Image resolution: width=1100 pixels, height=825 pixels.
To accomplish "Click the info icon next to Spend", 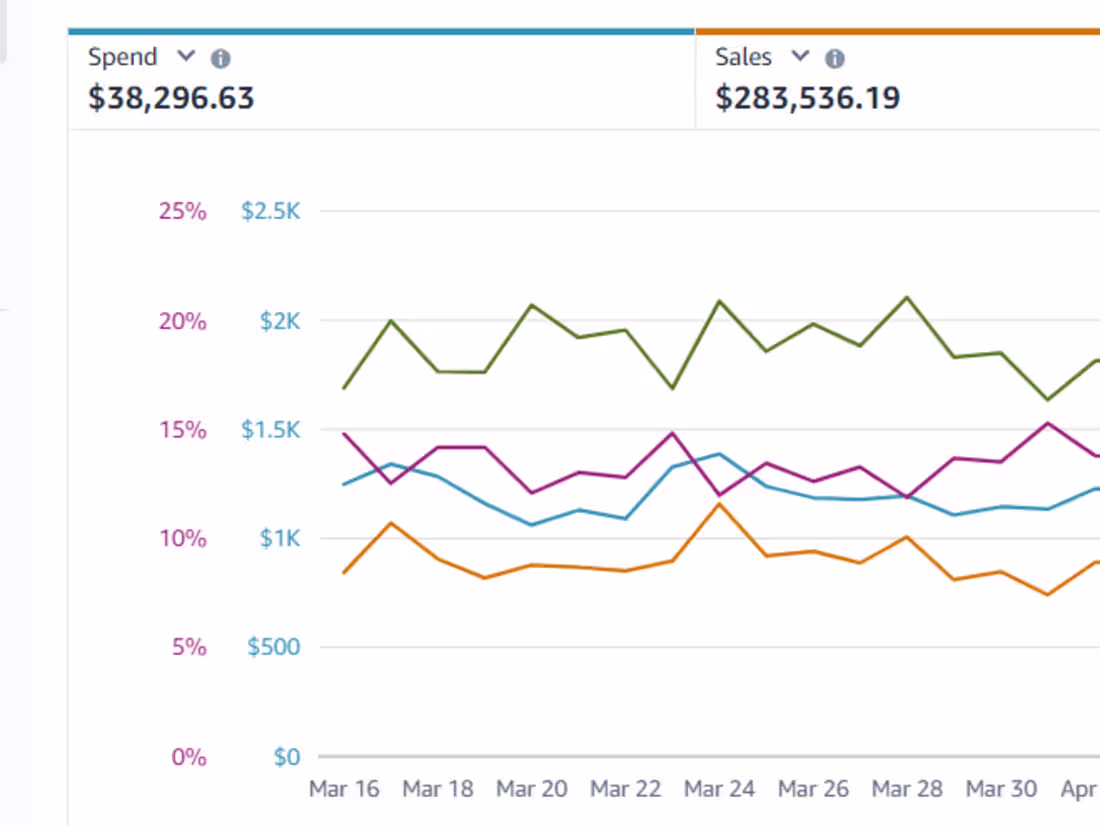I will click(x=221, y=58).
